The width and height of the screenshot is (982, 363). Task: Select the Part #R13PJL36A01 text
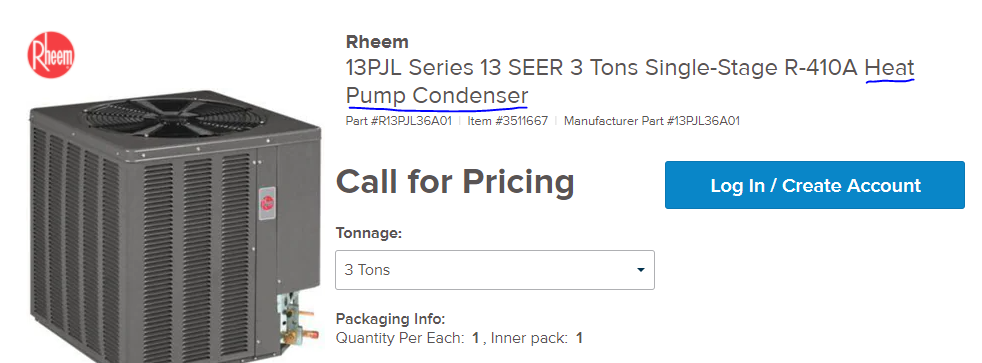point(398,121)
